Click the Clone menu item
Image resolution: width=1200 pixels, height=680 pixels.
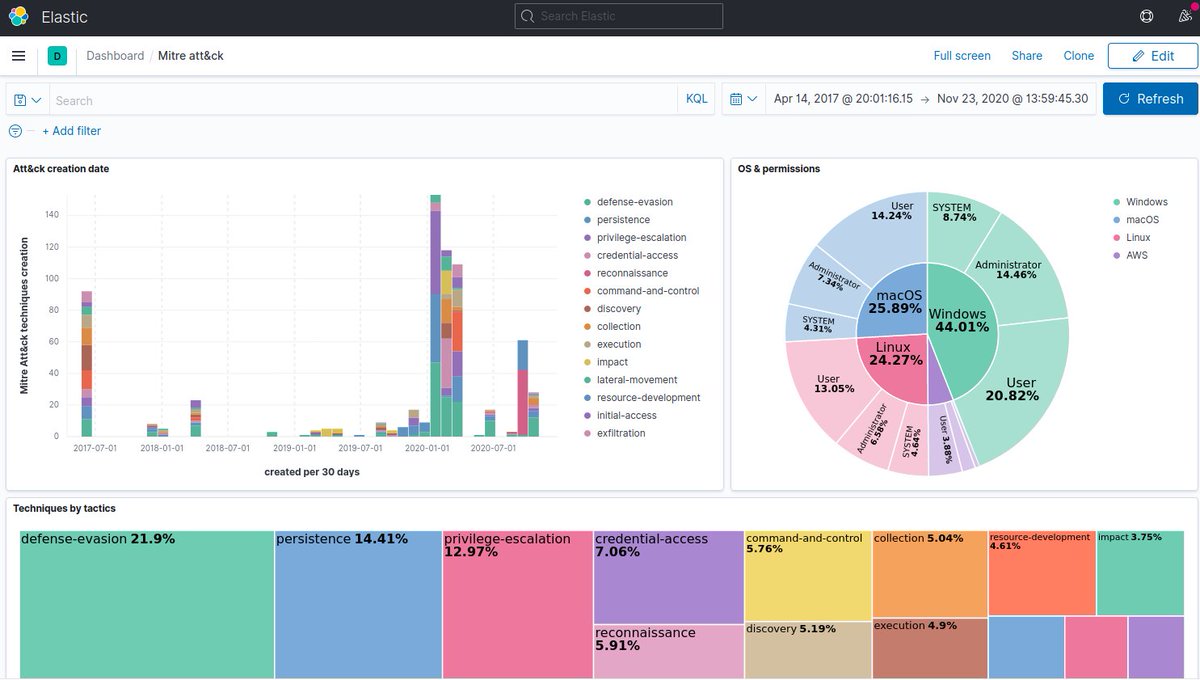pyautogui.click(x=1078, y=56)
